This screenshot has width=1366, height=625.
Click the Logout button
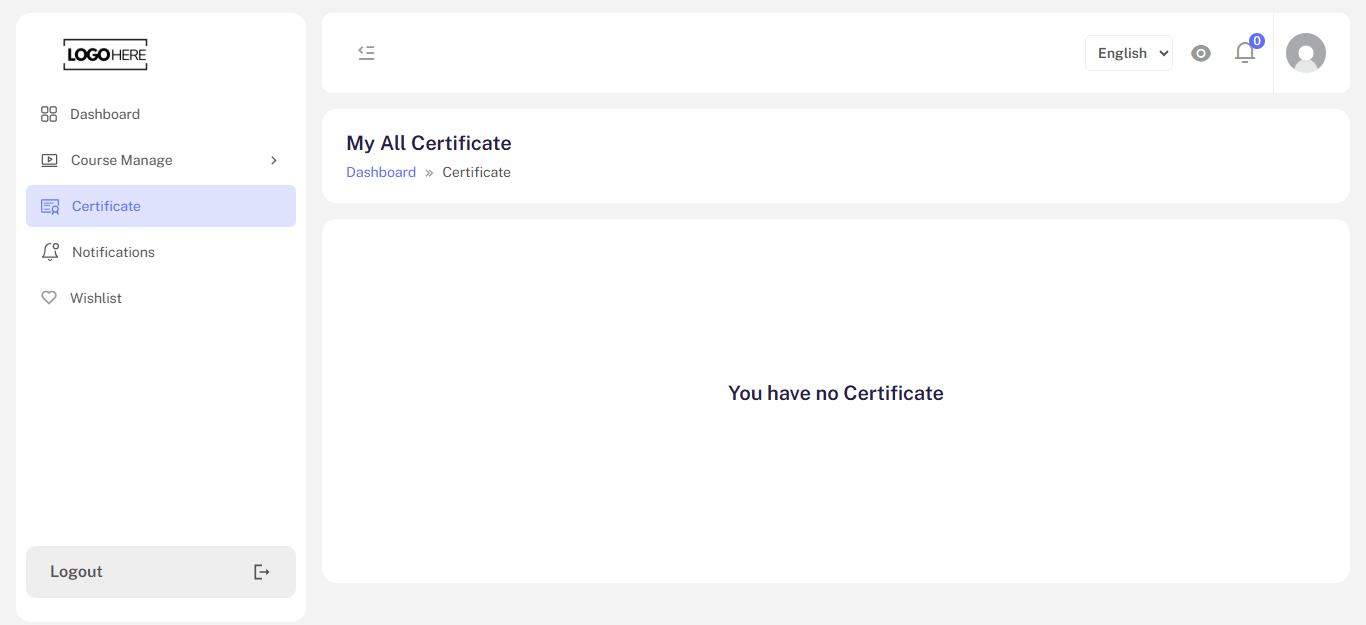[x=161, y=572]
